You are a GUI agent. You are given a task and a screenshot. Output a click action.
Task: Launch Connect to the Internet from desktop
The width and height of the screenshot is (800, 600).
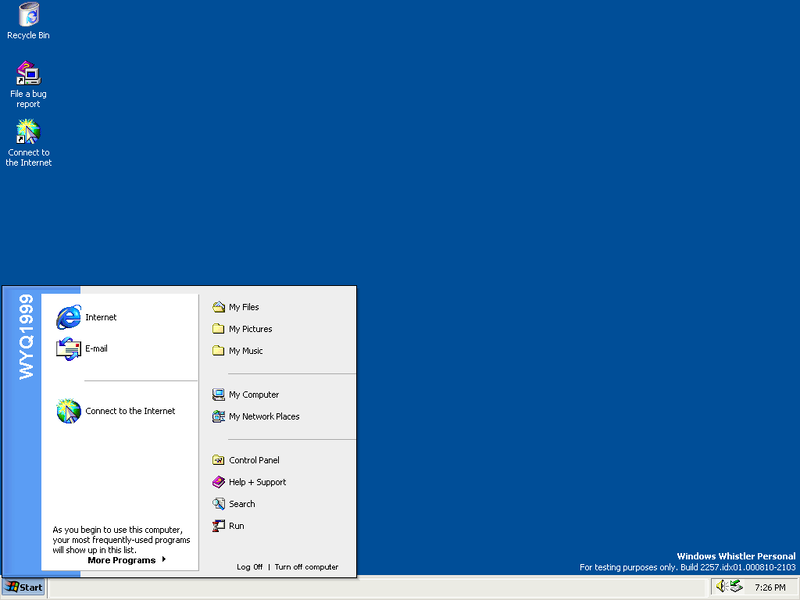point(28,135)
